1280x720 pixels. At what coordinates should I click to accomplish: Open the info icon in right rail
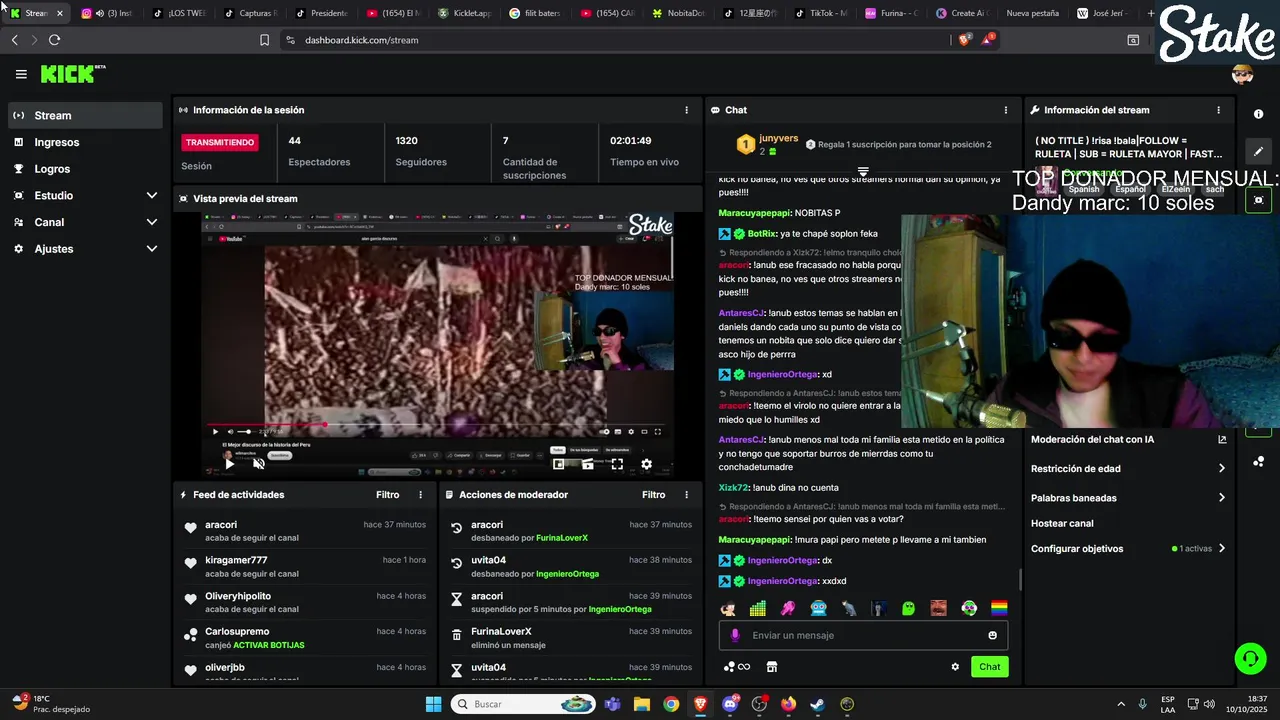point(1258,114)
